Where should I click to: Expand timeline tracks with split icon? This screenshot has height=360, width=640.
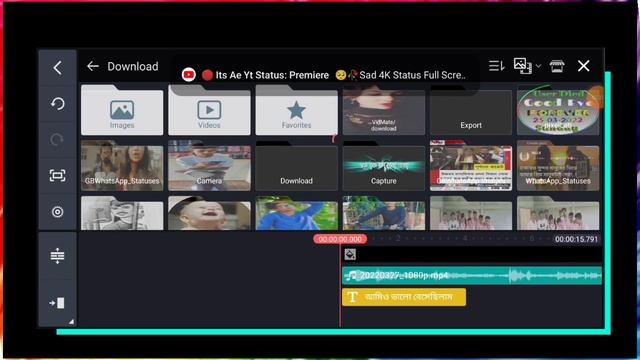[58, 256]
